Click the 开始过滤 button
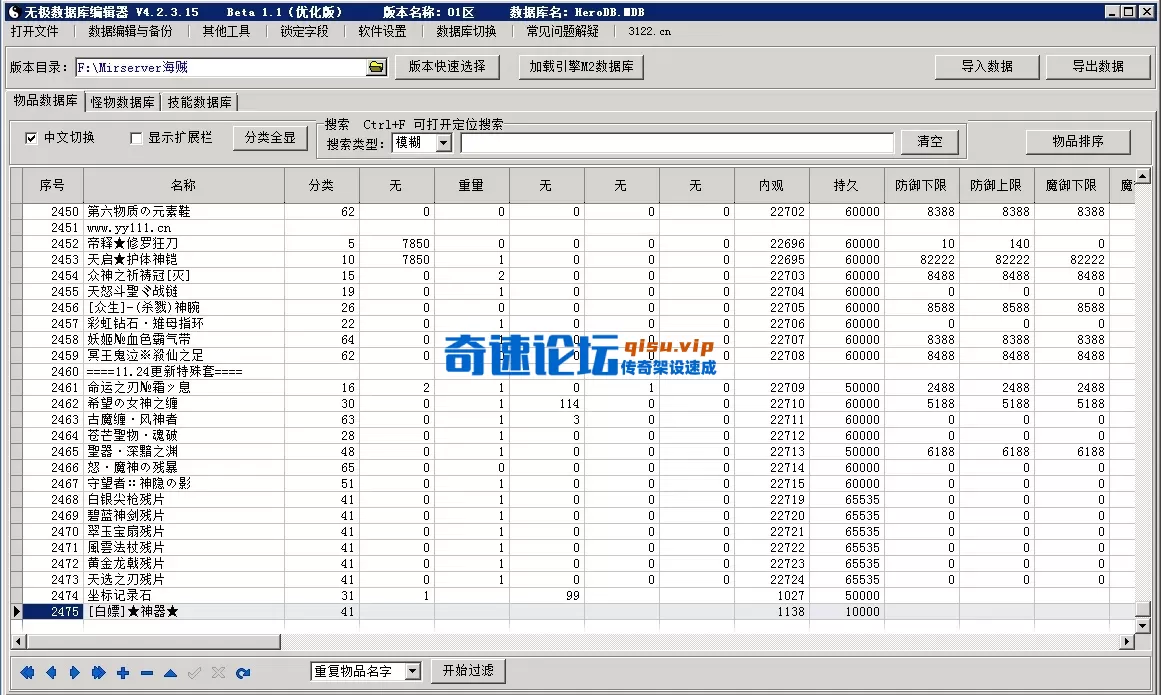1161x695 pixels. click(x=467, y=672)
